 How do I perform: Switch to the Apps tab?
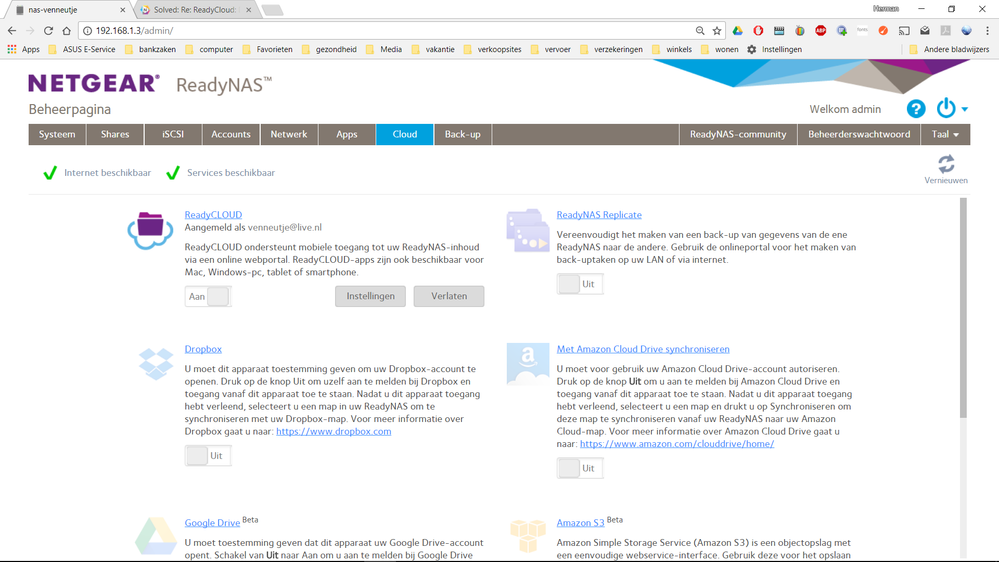347,134
